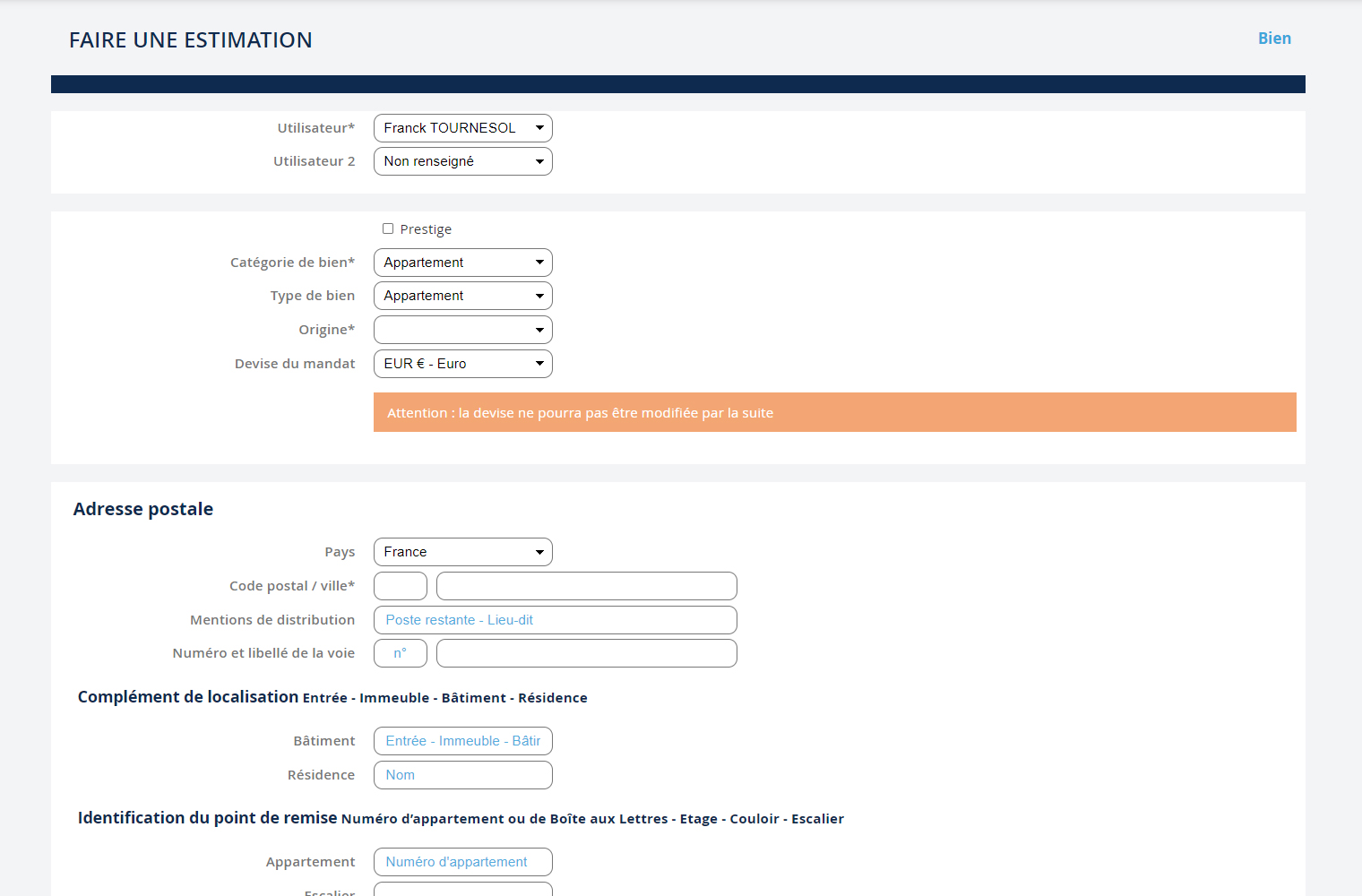Select the Devise du mandat dropdown
The image size is (1362, 896).
click(462, 364)
